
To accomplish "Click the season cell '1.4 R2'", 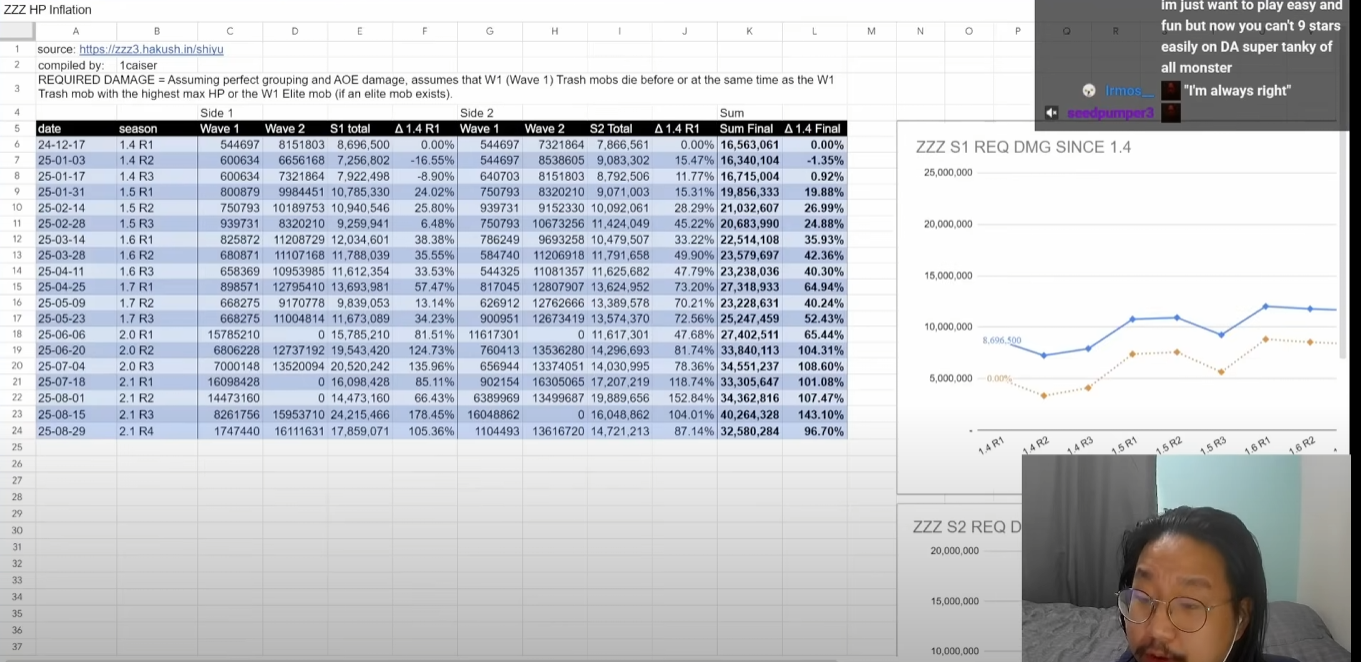I will pyautogui.click(x=157, y=161).
